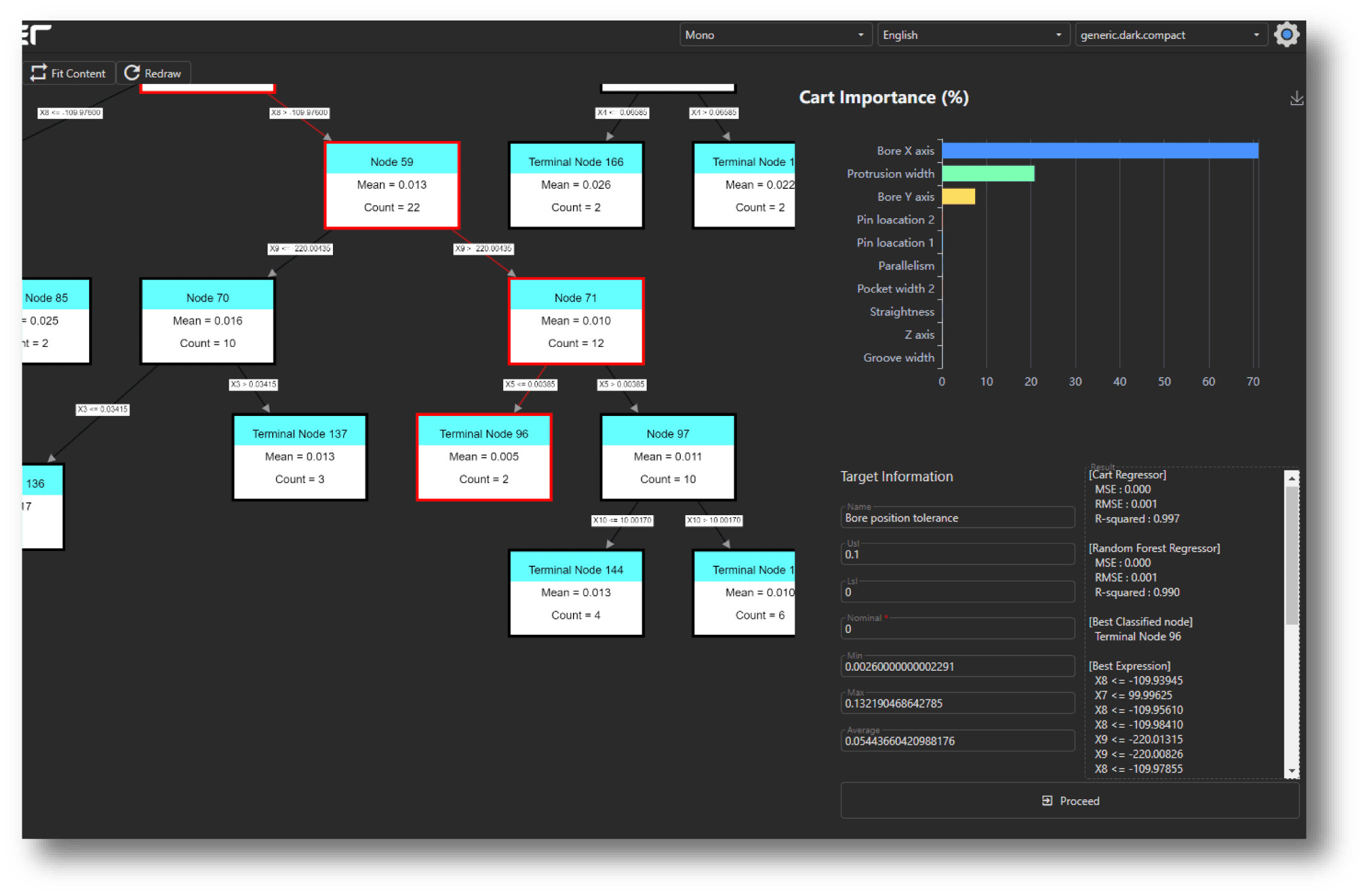The height and width of the screenshot is (896, 1365).
Task: Click Fit Content button
Action: click(69, 73)
